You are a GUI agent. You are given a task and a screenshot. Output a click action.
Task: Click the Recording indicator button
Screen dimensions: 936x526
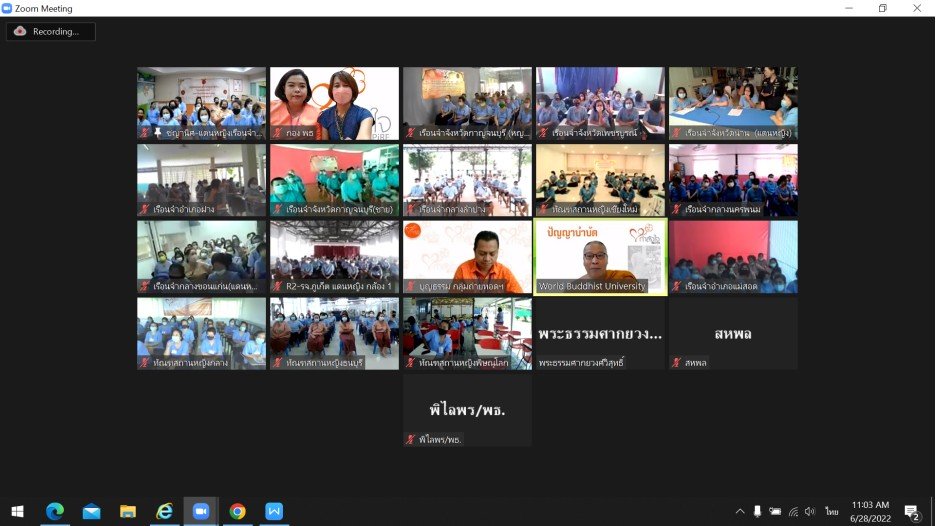tap(51, 32)
